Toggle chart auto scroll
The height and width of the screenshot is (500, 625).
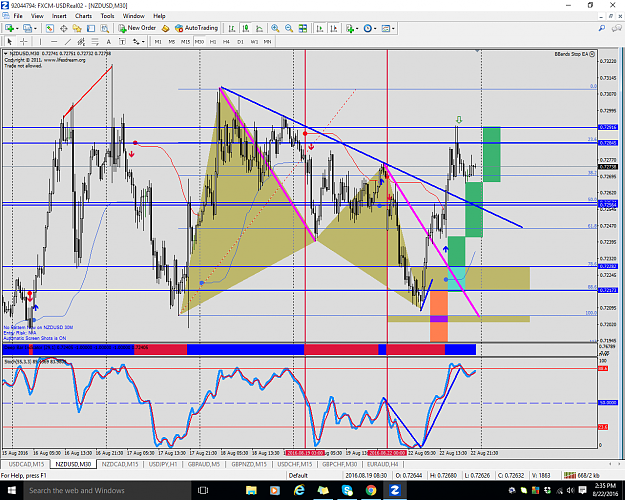tap(320, 28)
